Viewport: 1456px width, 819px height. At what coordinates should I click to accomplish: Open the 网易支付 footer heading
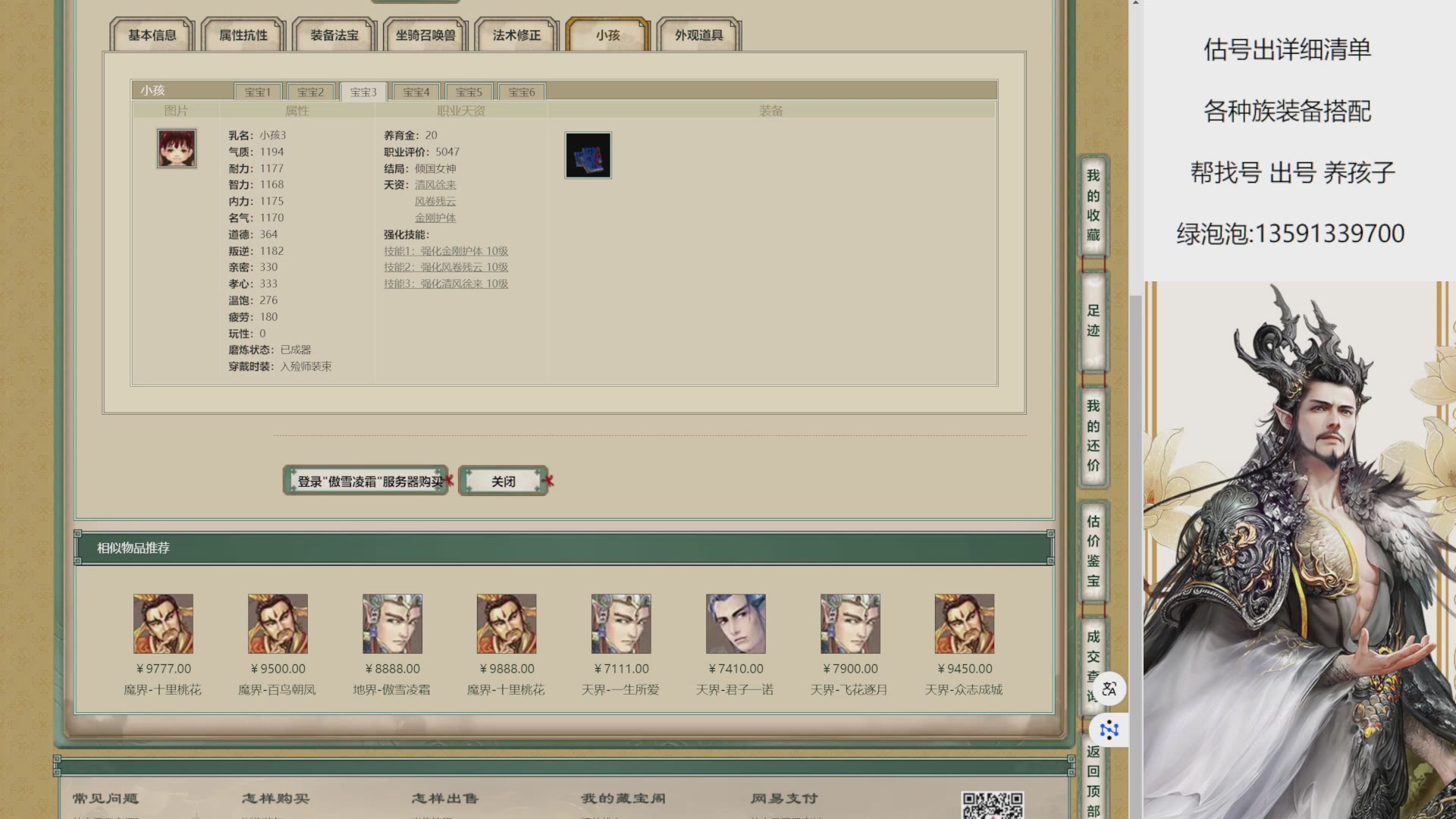[784, 798]
